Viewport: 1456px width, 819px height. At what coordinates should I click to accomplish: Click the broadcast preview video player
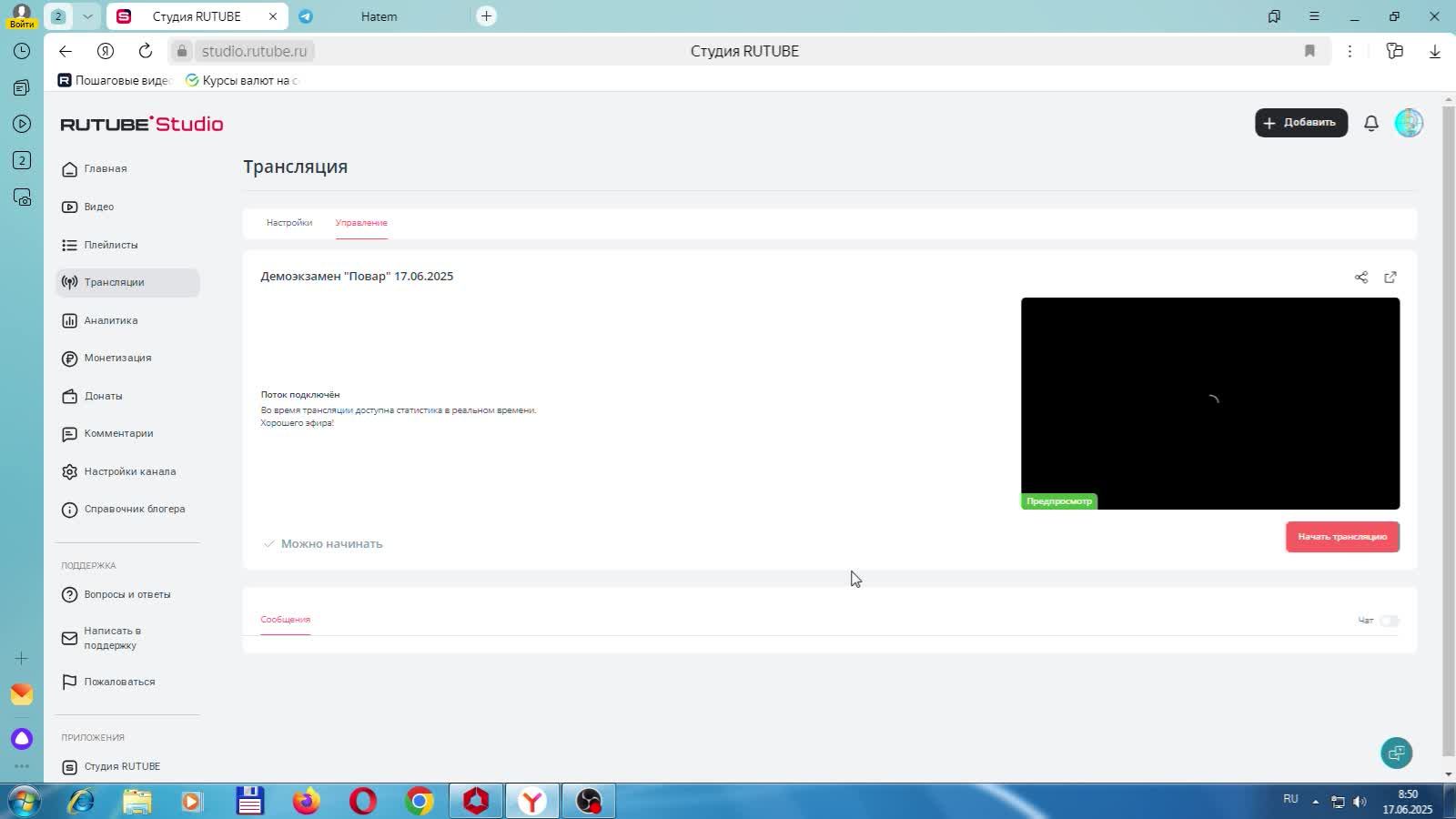pyautogui.click(x=1210, y=403)
